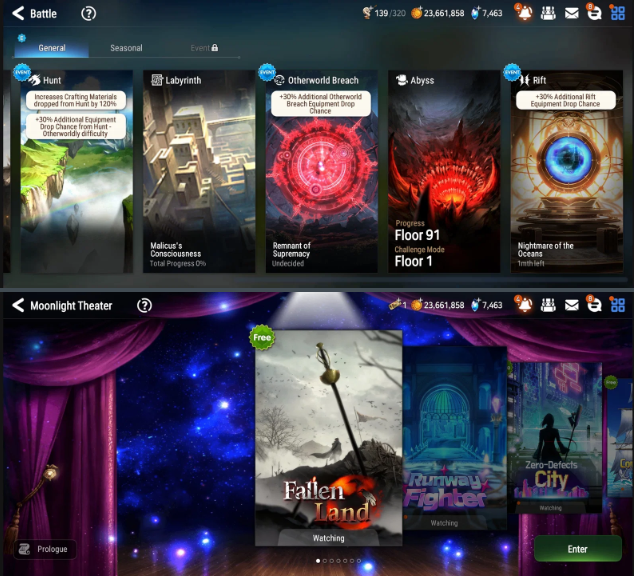Viewport: 634px width, 576px height.
Task: Tap the Free badge on Fallen Land
Action: (x=262, y=337)
